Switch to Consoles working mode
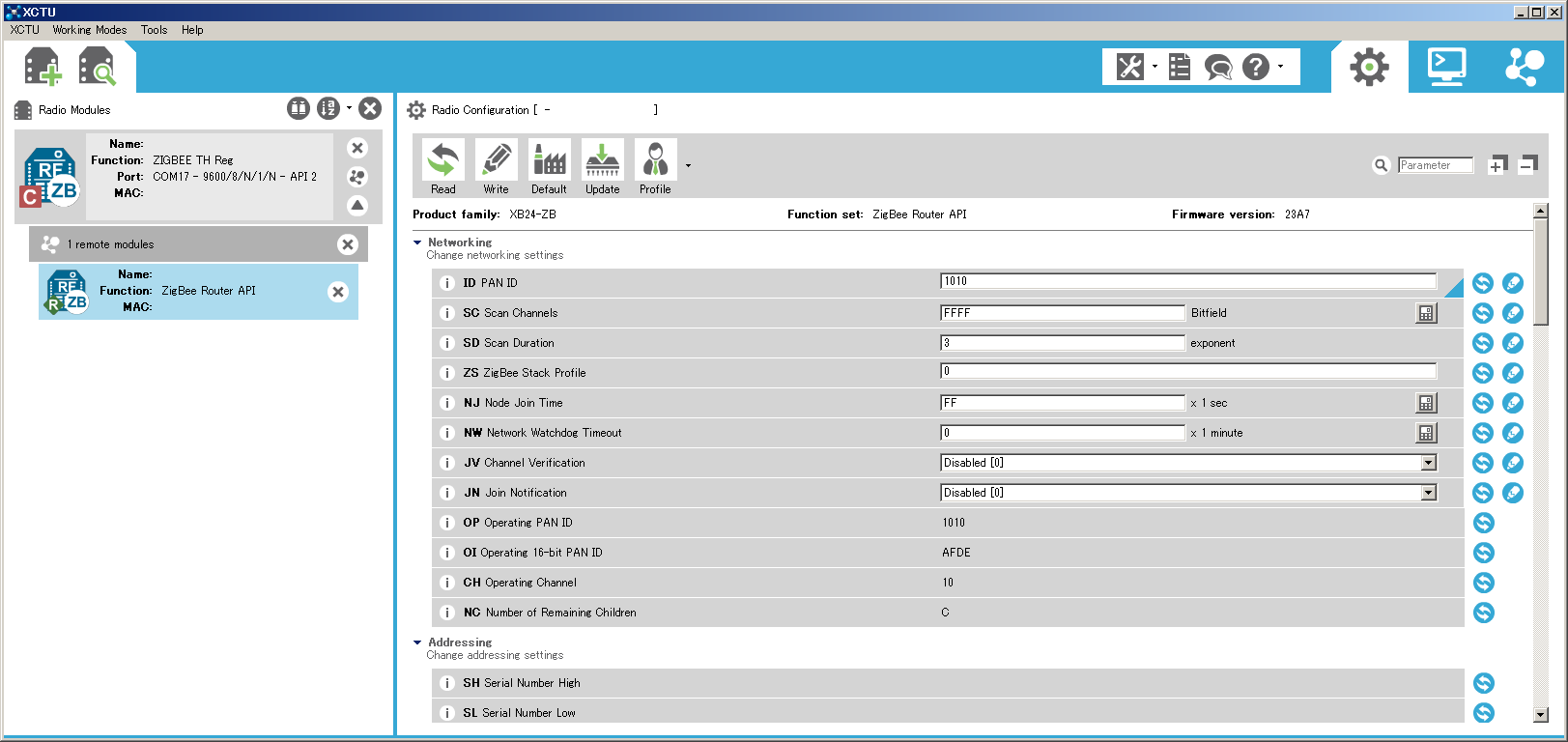The height and width of the screenshot is (742, 1568). 1446,67
